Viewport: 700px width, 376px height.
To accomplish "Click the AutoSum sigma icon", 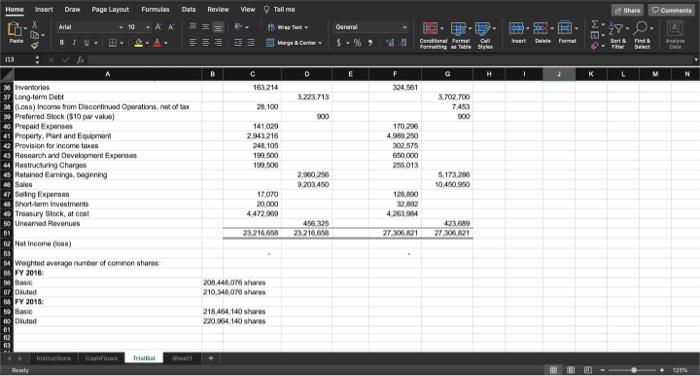I will 595,24.
